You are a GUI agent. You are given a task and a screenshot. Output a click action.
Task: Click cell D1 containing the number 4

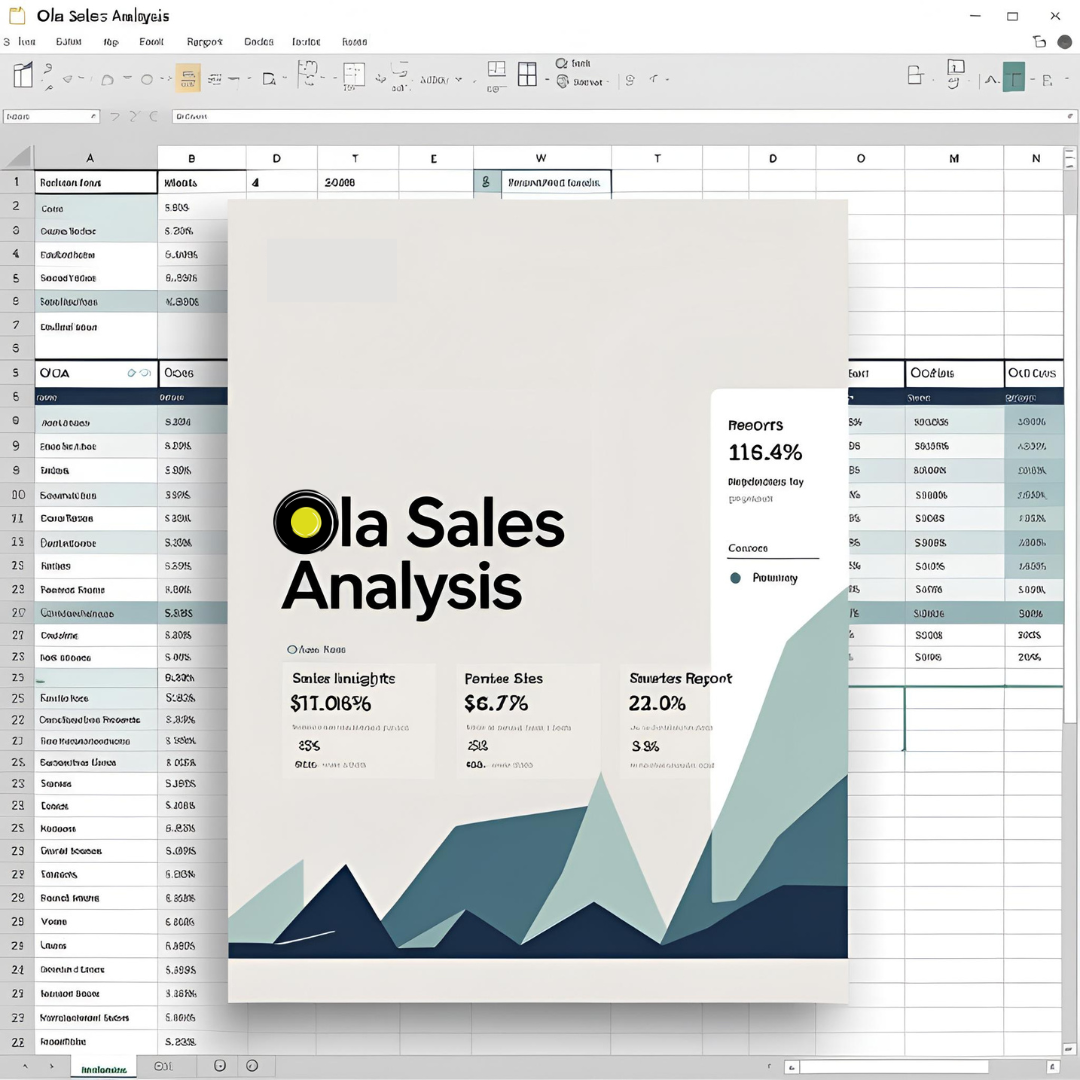click(282, 183)
